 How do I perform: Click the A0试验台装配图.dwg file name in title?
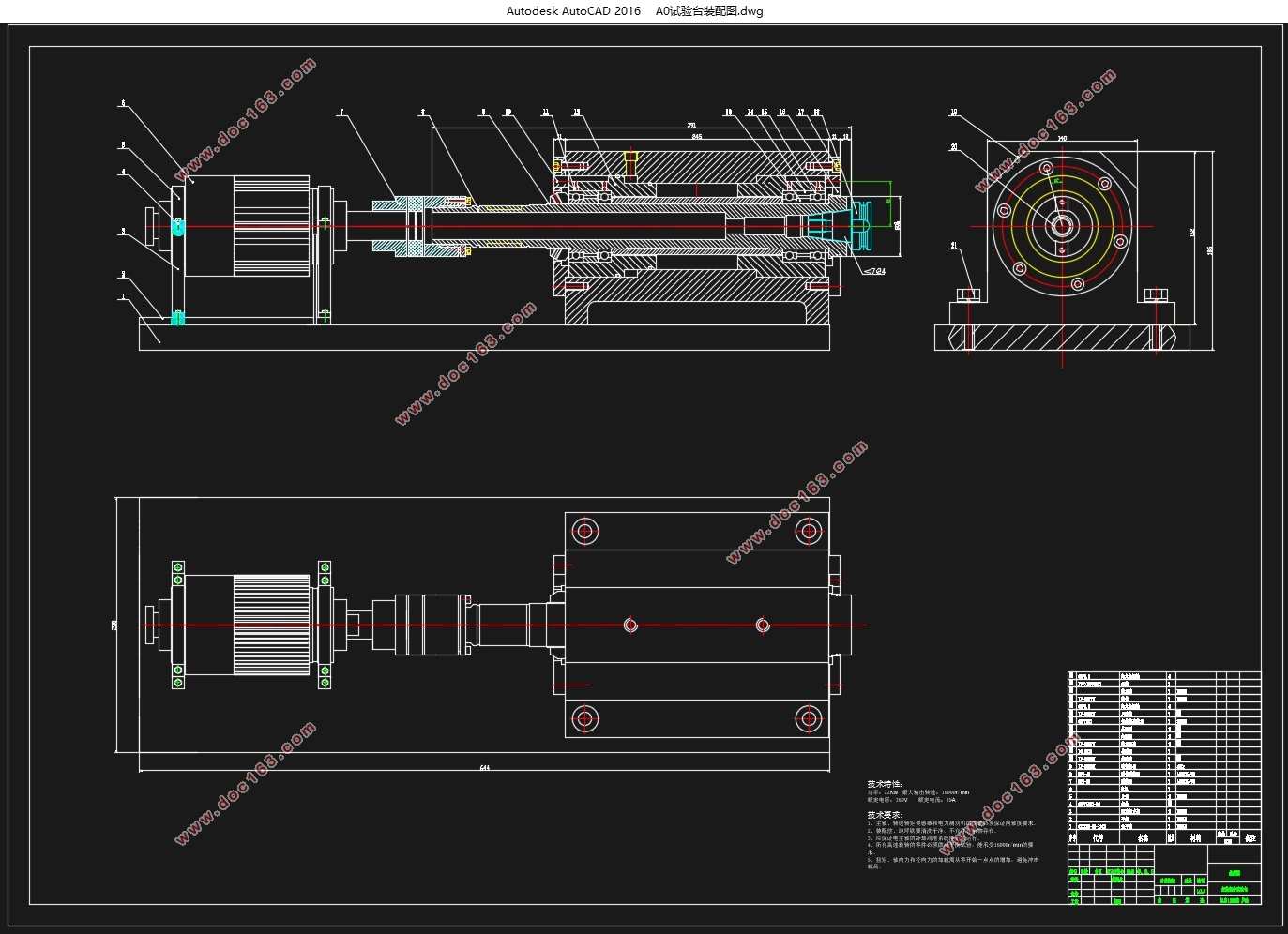(x=709, y=11)
